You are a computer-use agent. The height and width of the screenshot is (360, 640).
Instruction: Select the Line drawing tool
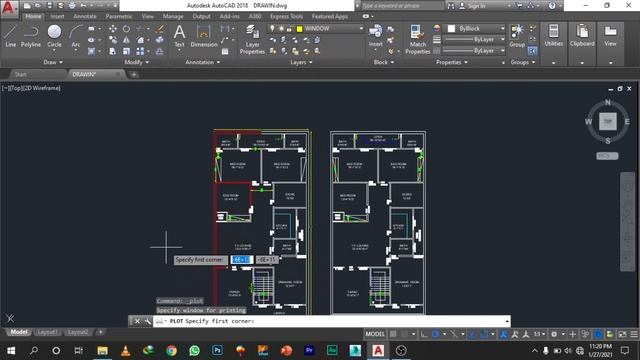(11, 36)
